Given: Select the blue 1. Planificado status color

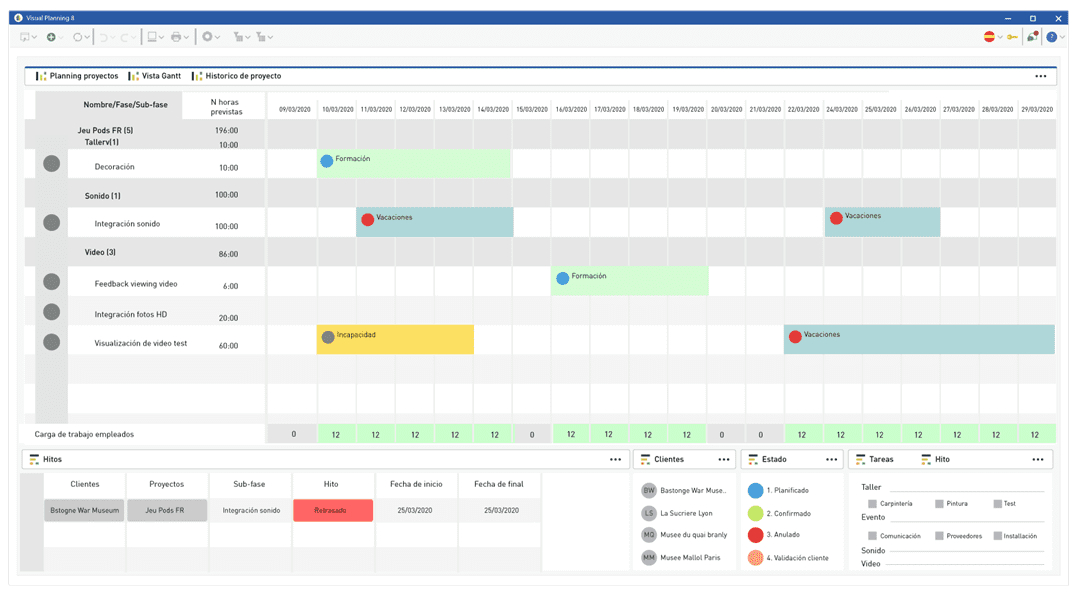Looking at the screenshot, I should [x=755, y=490].
